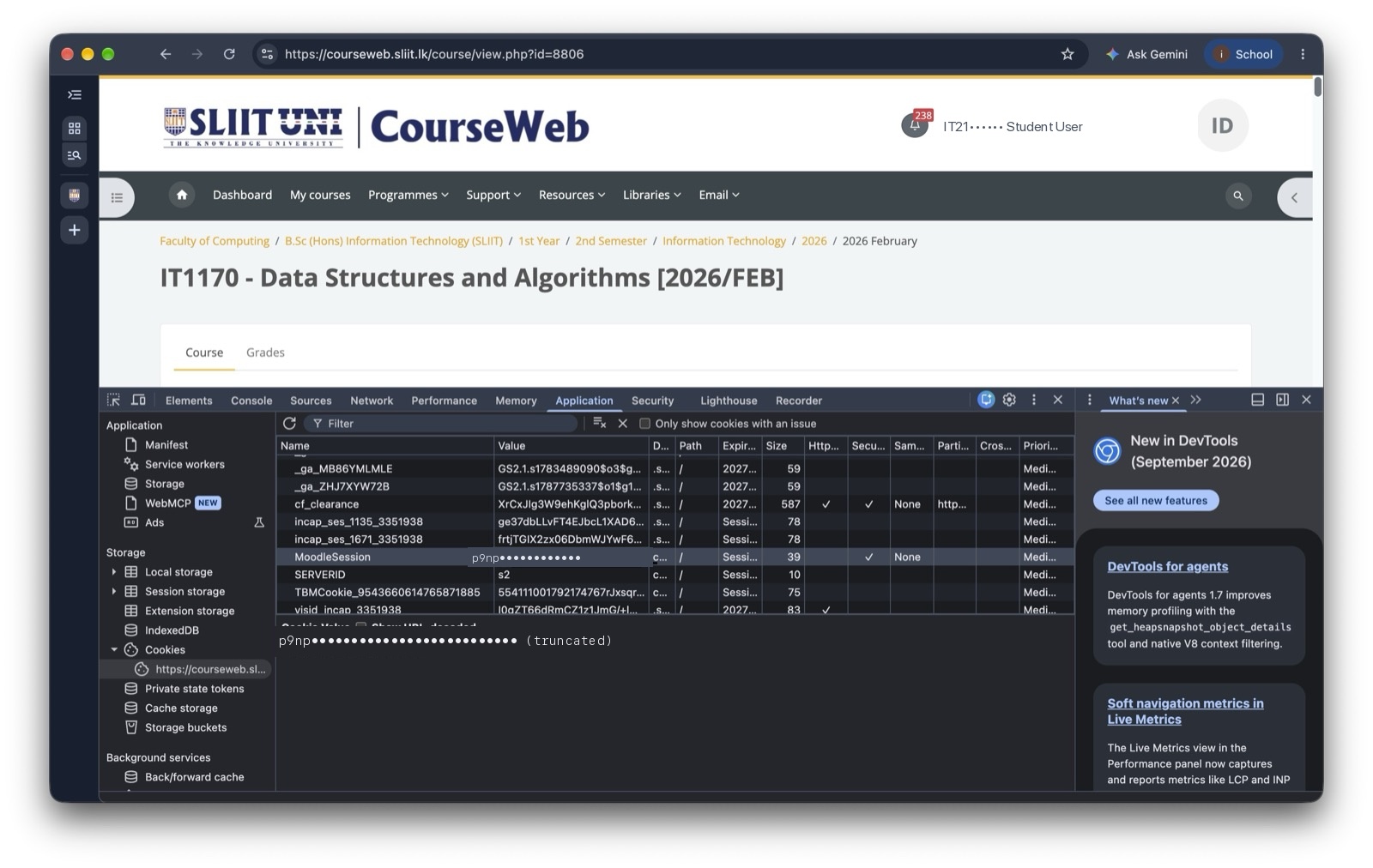Screen dimensions: 1373x868
Task: Clear all cookies with the filter-clear icon
Action: click(600, 424)
